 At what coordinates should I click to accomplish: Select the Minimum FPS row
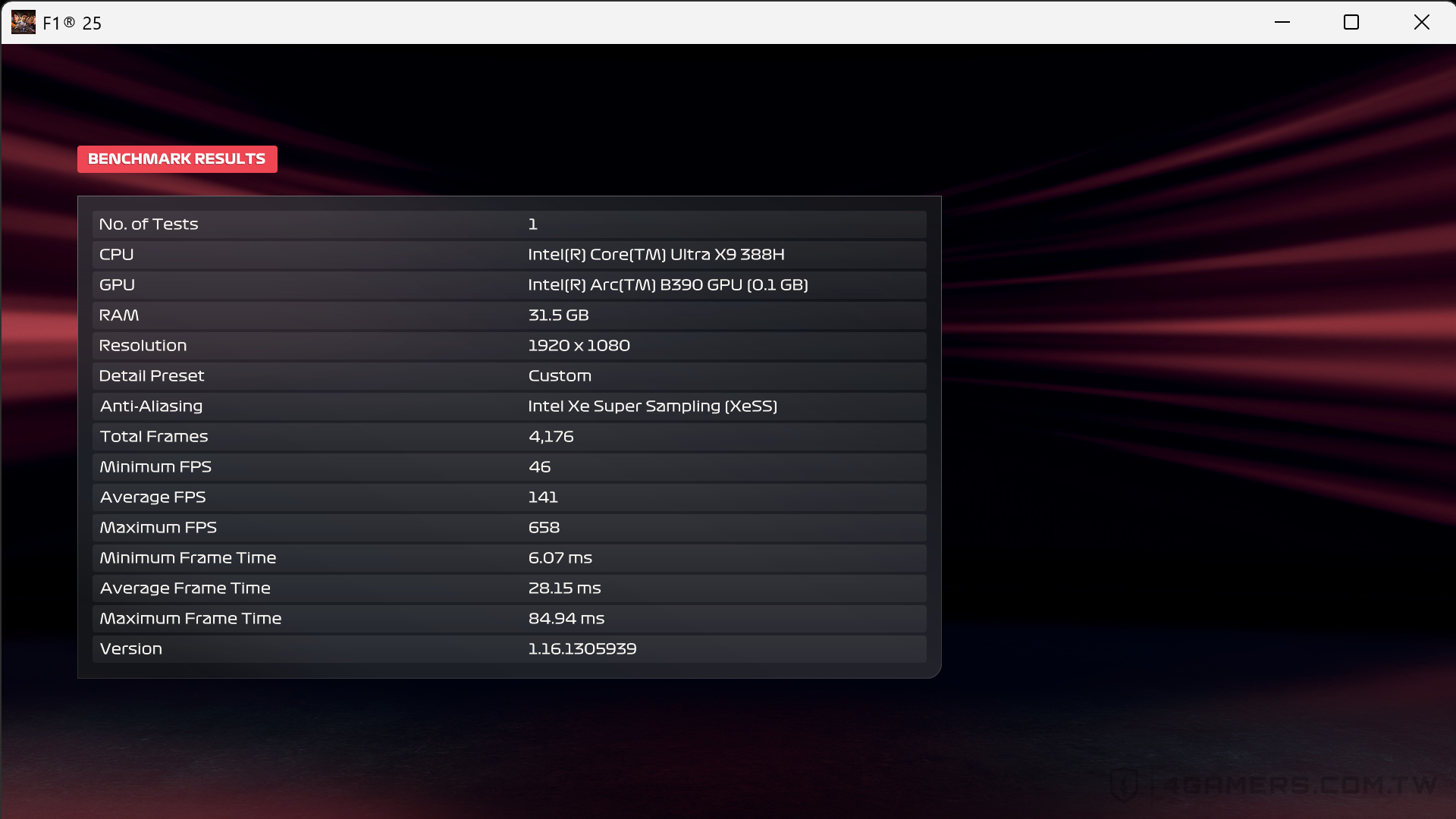tap(508, 466)
